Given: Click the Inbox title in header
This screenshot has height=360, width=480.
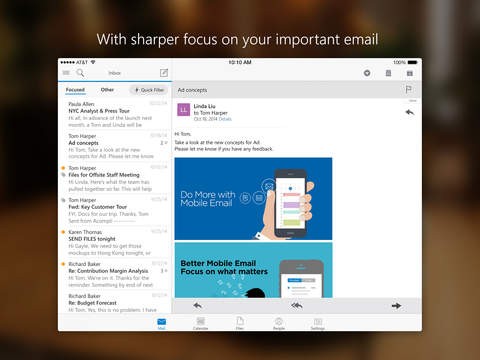Looking at the screenshot, I should tap(114, 73).
